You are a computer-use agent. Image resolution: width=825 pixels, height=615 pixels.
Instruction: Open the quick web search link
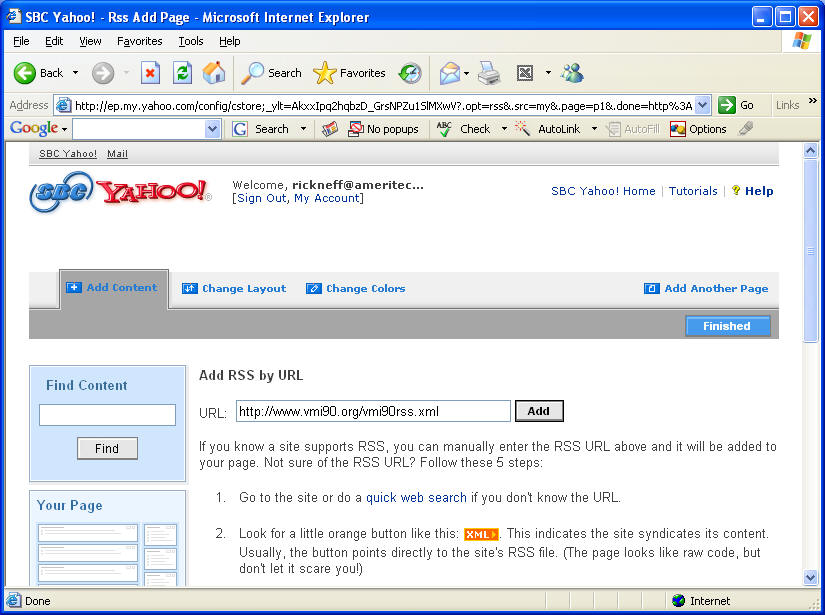[416, 498]
